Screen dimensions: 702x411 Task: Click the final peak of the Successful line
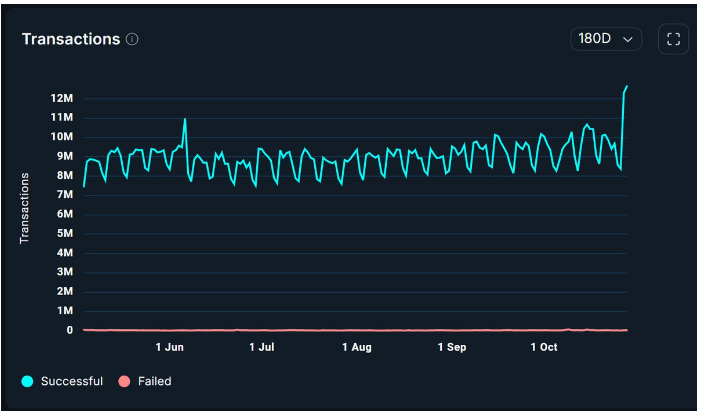pyautogui.click(x=627, y=87)
